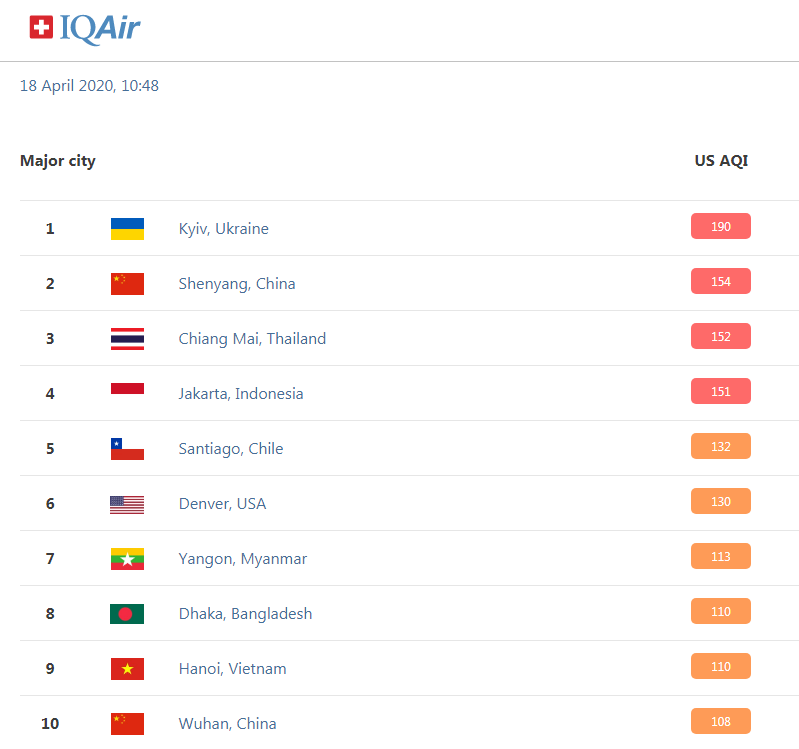Viewport: 799px width, 749px height.
Task: Click the Chile flag icon
Action: coord(127,449)
